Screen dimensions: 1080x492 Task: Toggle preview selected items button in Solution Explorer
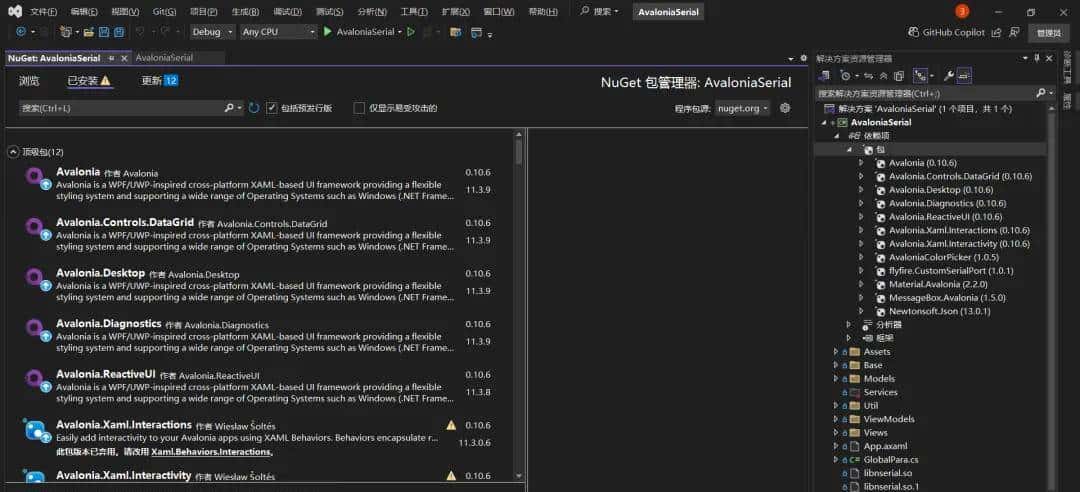point(964,76)
